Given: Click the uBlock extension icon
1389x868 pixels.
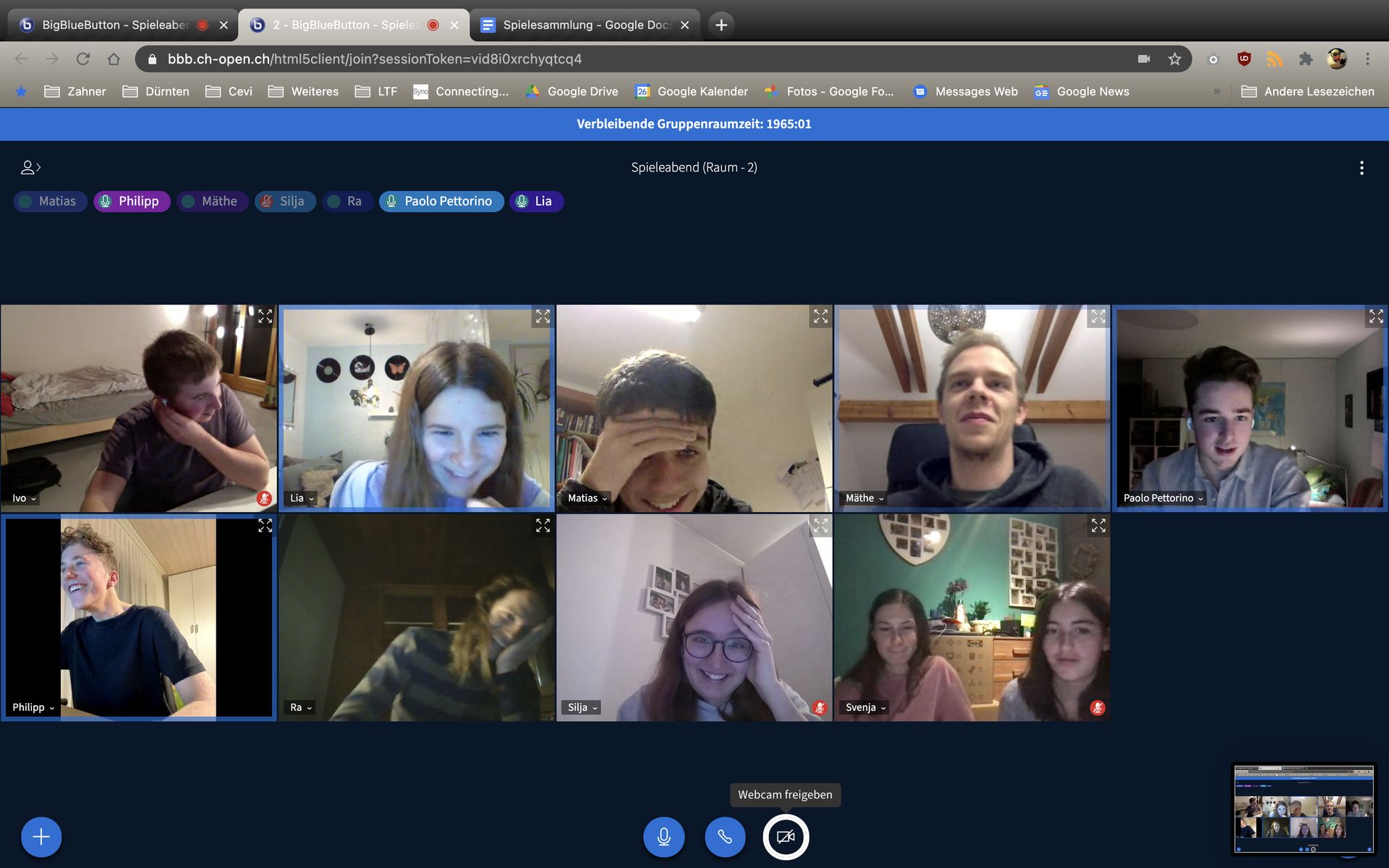Looking at the screenshot, I should pyautogui.click(x=1244, y=59).
